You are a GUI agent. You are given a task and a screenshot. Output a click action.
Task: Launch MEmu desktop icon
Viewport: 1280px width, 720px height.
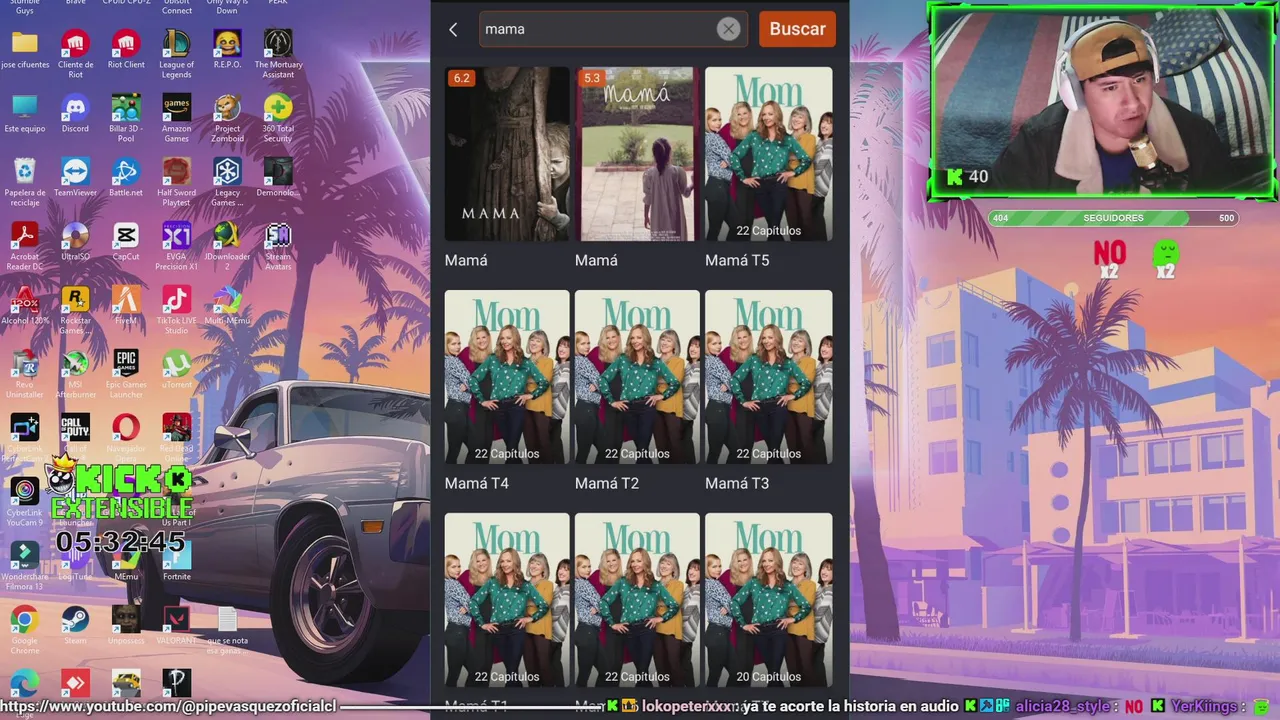[126, 561]
